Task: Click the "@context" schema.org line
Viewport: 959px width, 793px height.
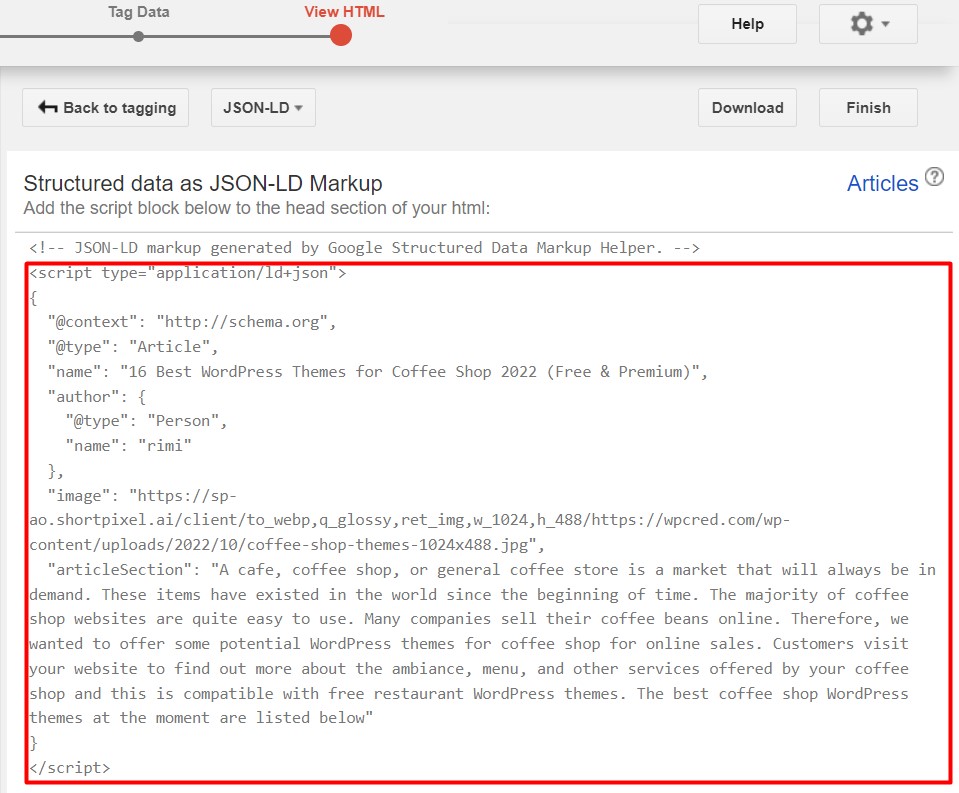Action: (x=192, y=322)
